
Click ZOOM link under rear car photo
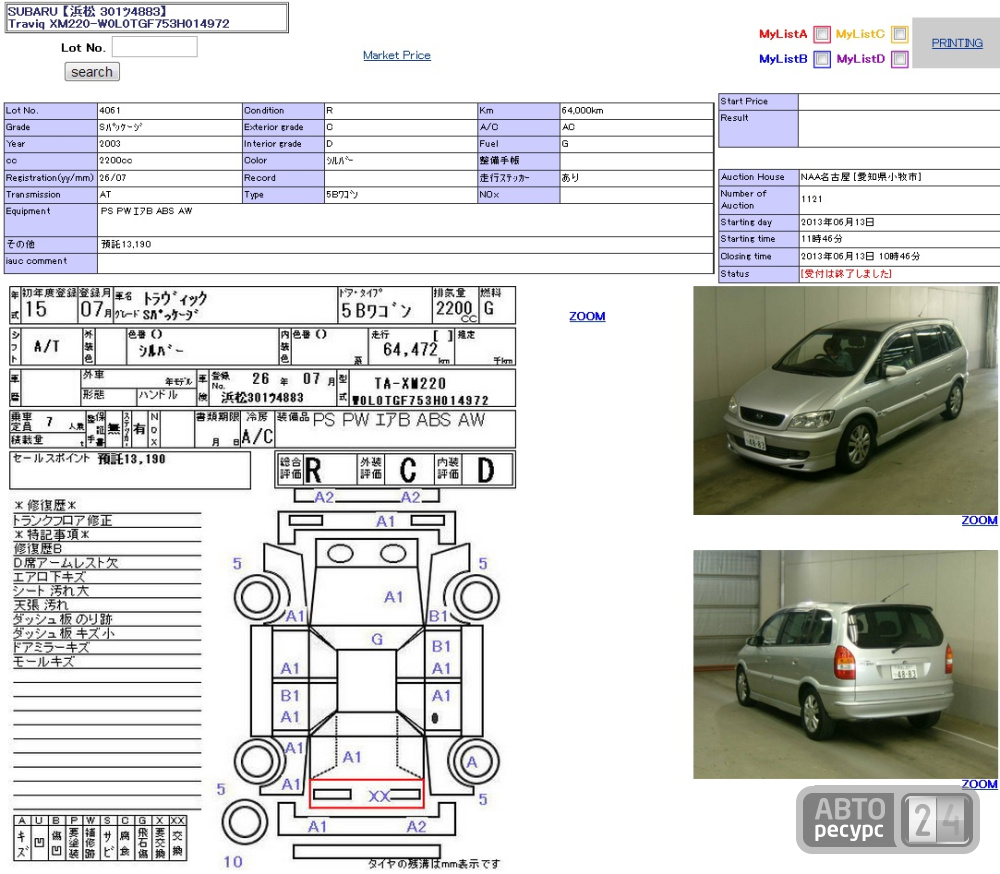(979, 784)
